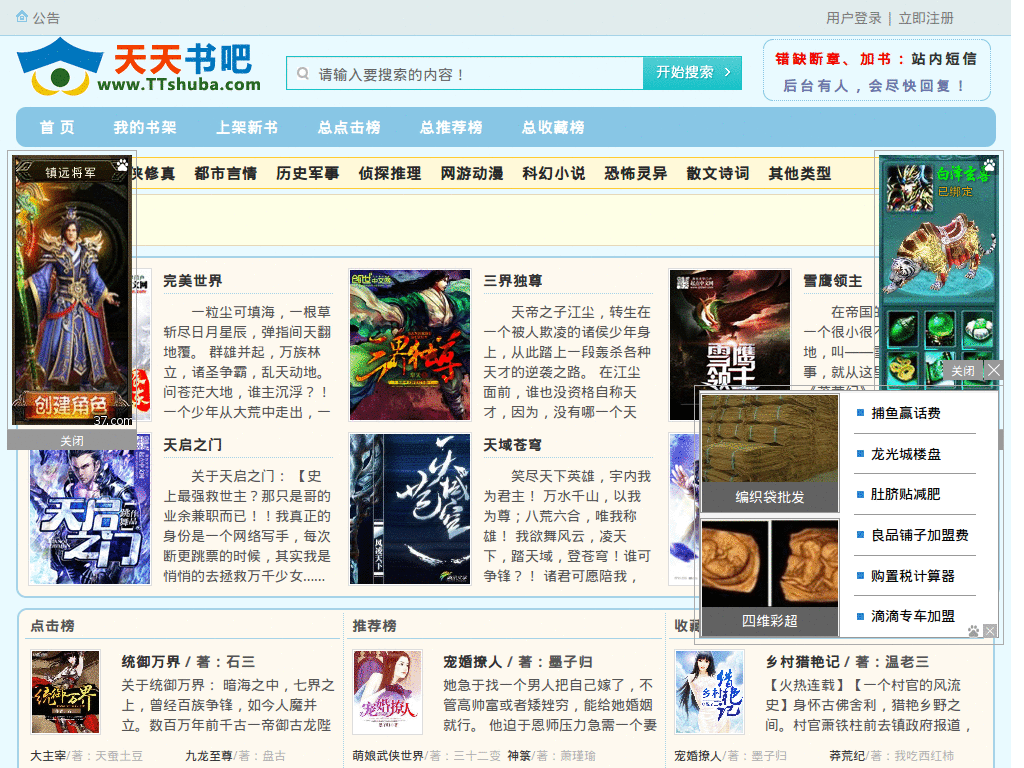Open the 上架新书 menu tab
The width and height of the screenshot is (1024, 768).
(x=247, y=127)
